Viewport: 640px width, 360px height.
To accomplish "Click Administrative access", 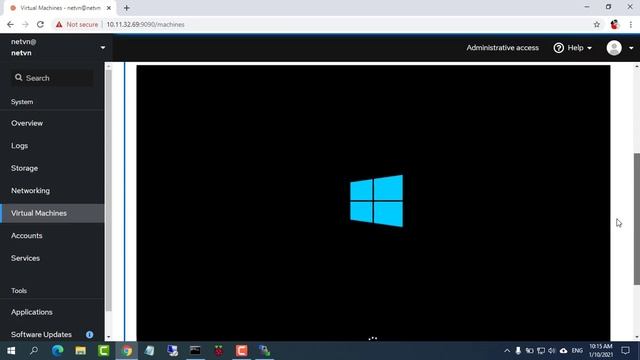I will [x=502, y=48].
